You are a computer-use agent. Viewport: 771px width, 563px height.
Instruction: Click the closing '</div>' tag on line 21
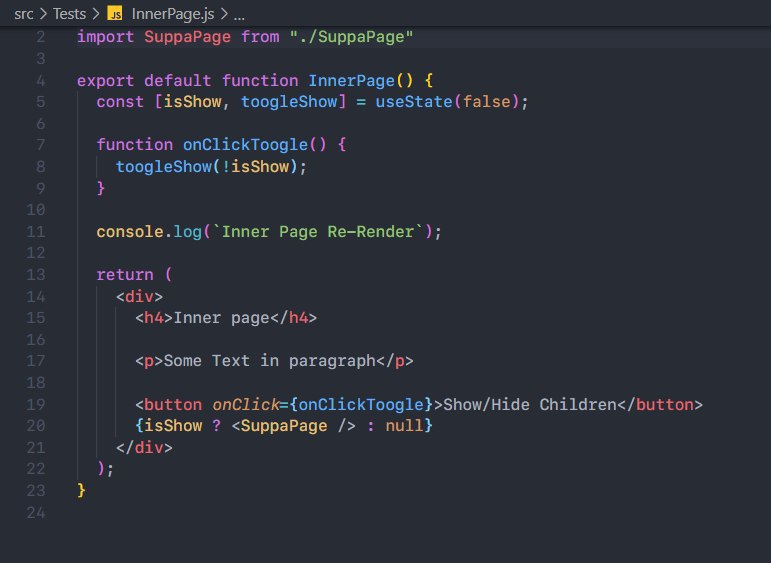[x=144, y=447]
